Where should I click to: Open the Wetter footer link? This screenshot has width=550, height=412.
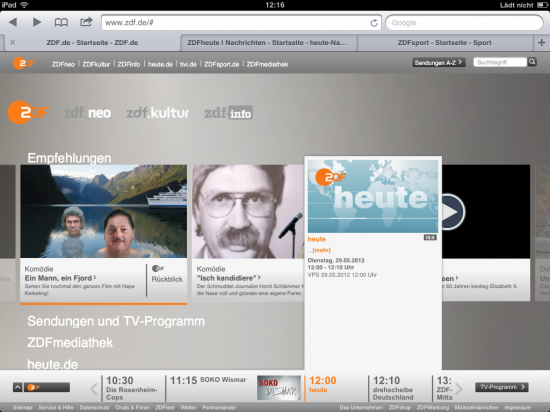[188, 407]
